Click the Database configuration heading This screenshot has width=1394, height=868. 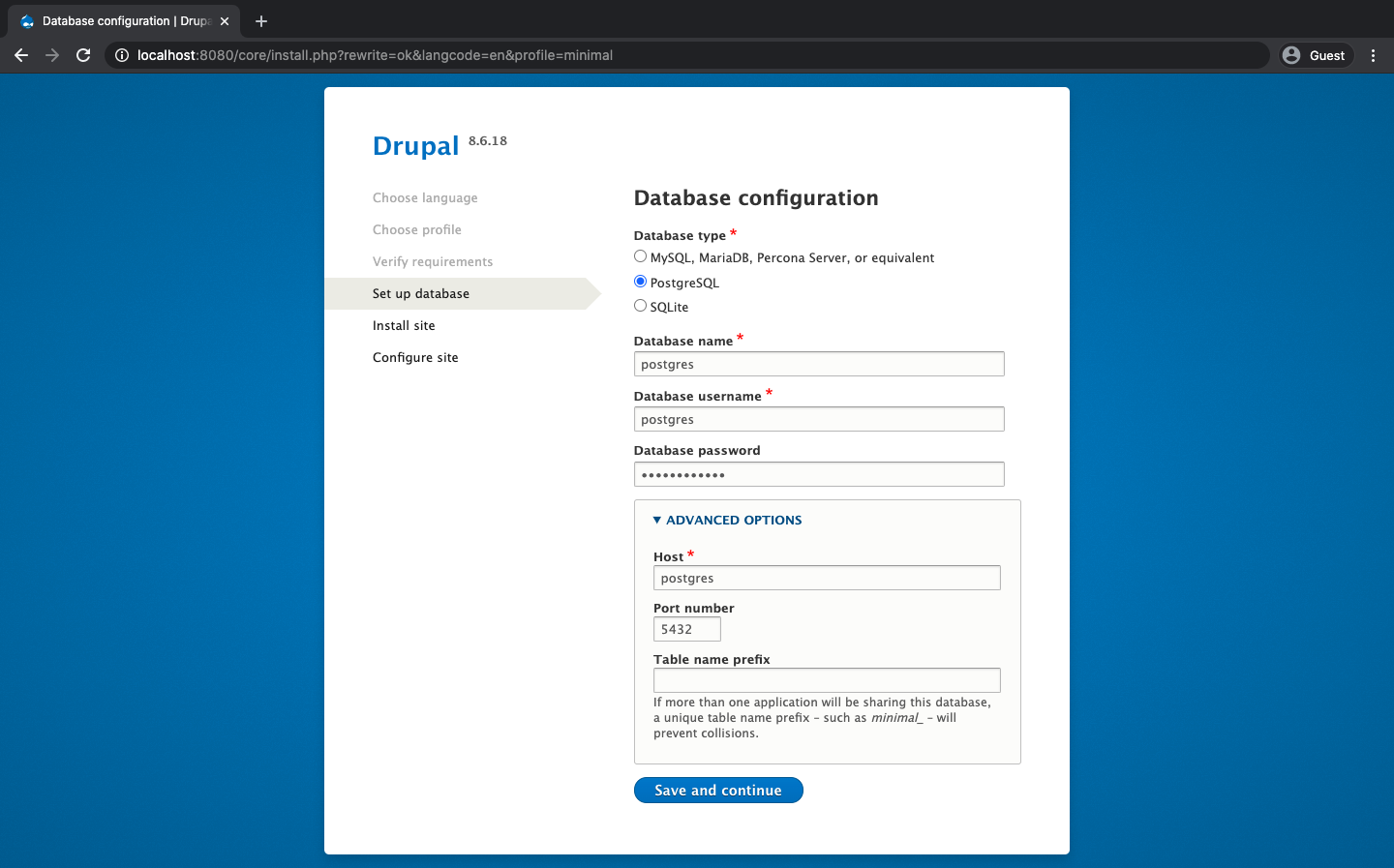point(756,197)
